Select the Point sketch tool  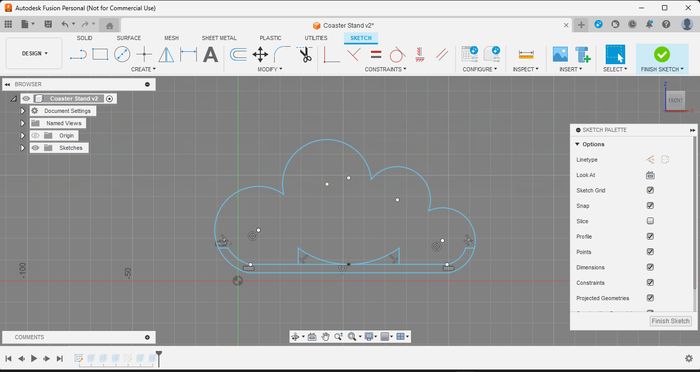pos(144,54)
